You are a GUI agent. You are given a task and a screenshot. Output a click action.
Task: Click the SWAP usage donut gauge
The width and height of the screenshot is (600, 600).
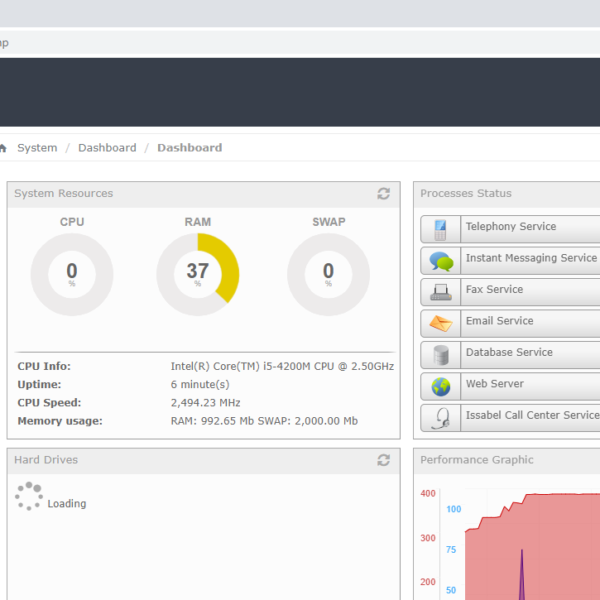pyautogui.click(x=328, y=274)
